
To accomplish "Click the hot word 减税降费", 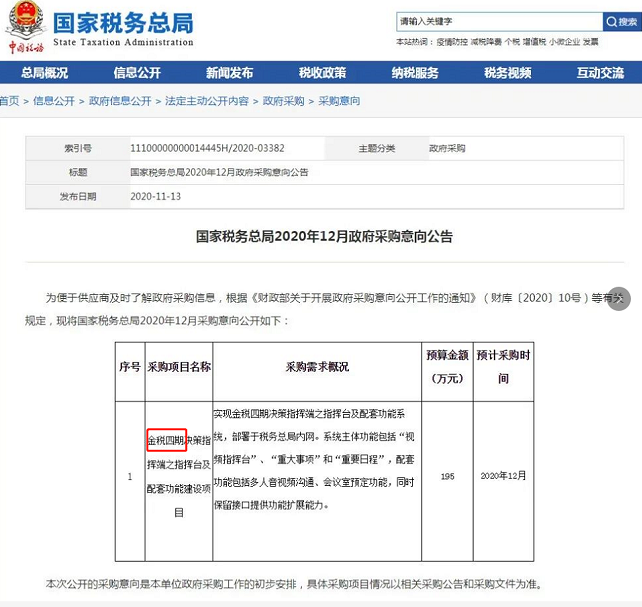I will [x=486, y=42].
